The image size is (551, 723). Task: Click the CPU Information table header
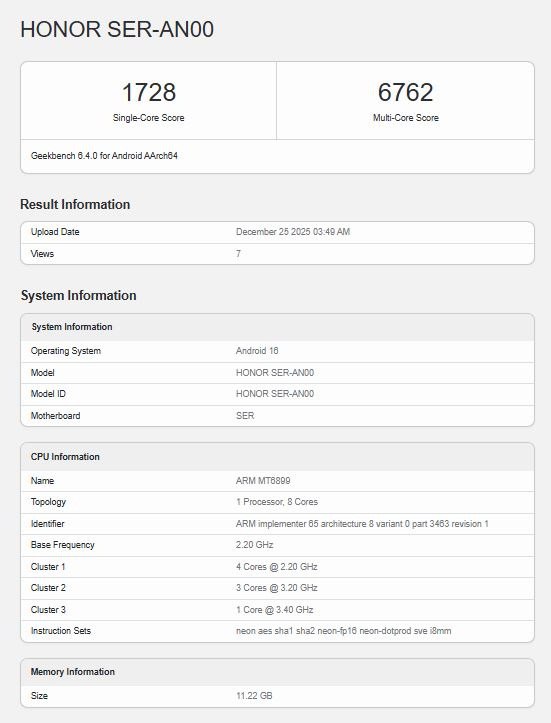65,457
